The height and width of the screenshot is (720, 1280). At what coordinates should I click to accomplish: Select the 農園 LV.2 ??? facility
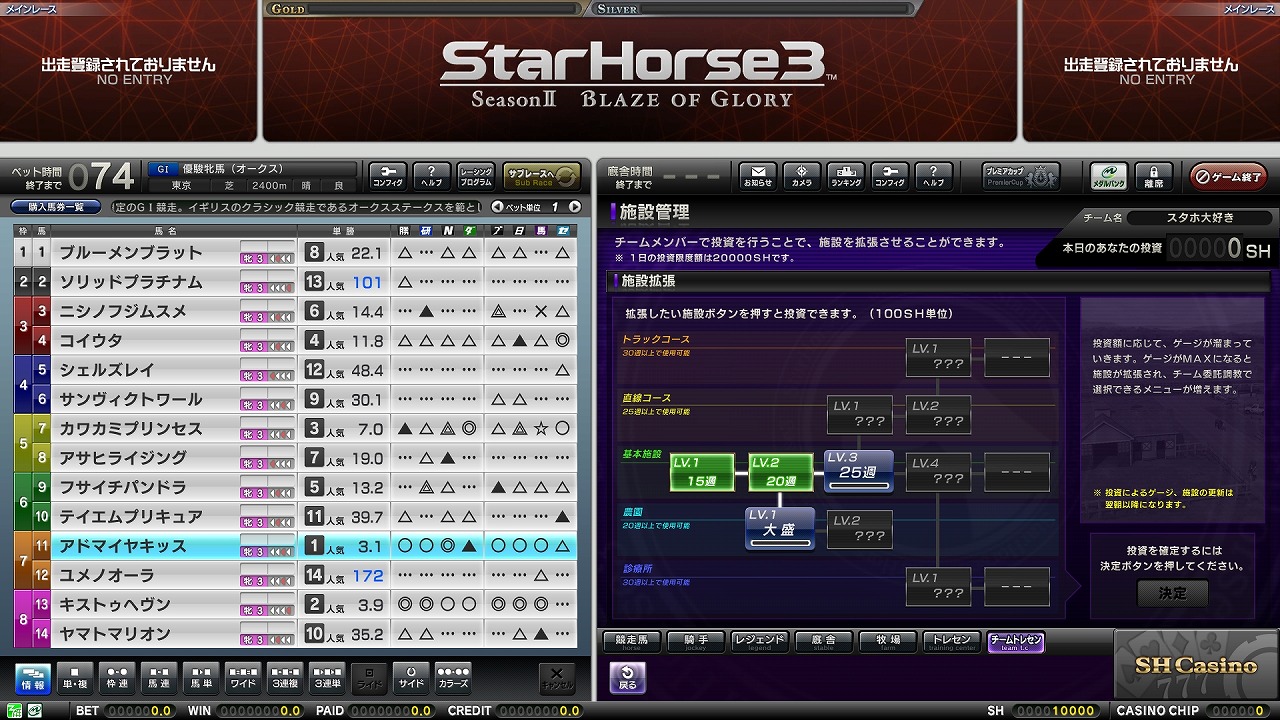(860, 529)
